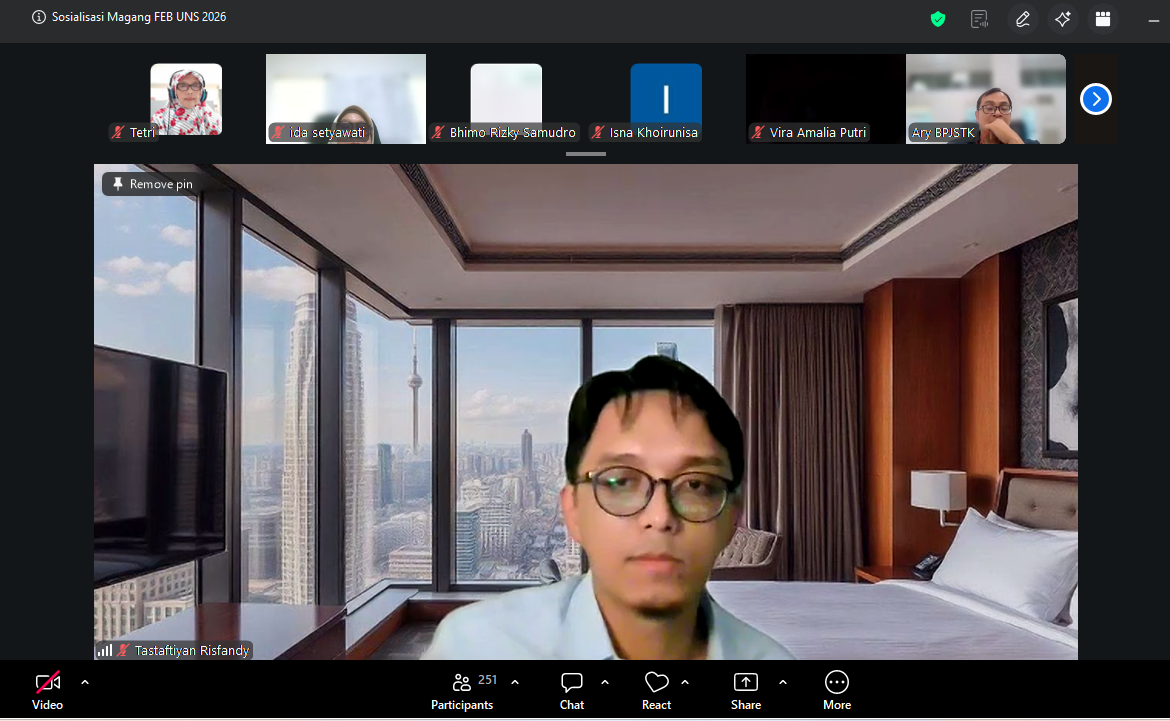Start Share screen

(x=746, y=691)
